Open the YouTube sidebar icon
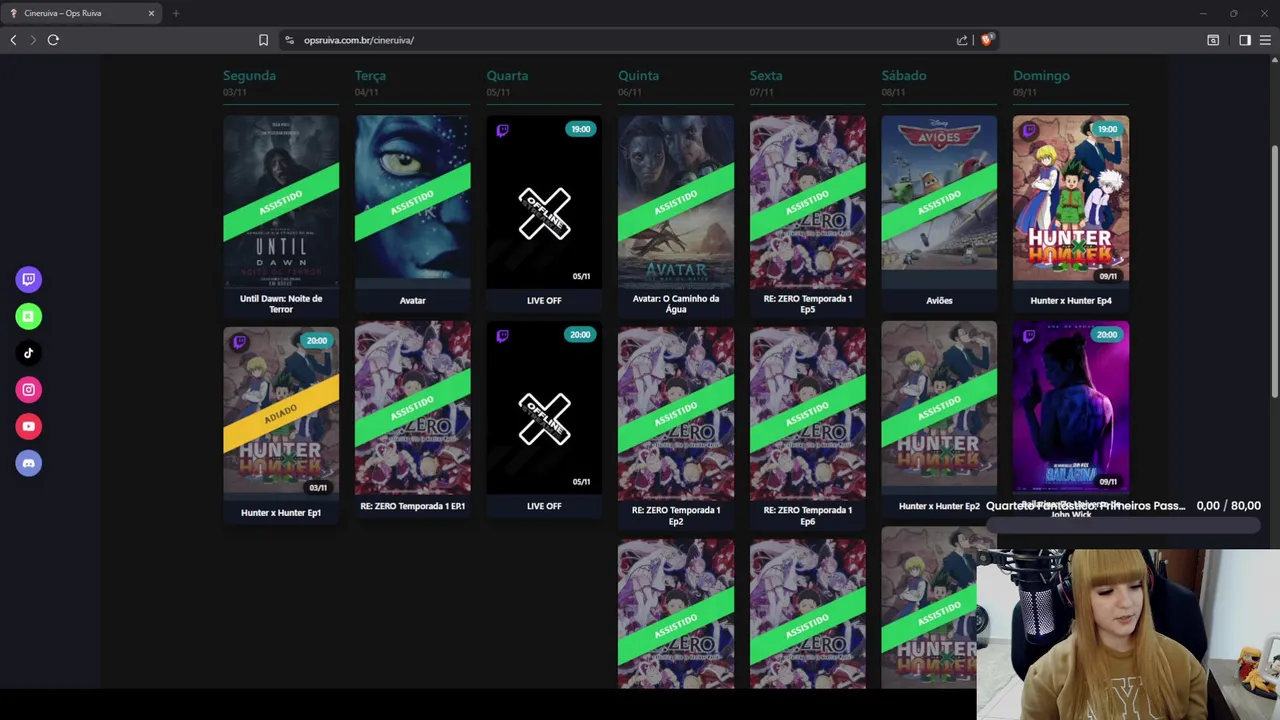This screenshot has height=720, width=1280. click(28, 426)
